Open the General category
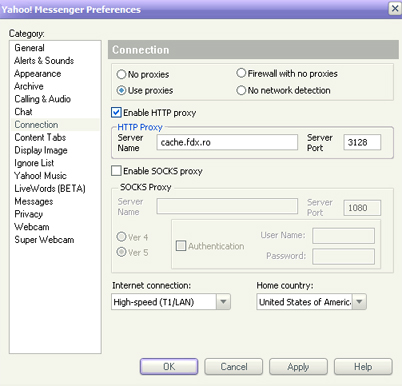The image size is (402, 386). pos(29,48)
